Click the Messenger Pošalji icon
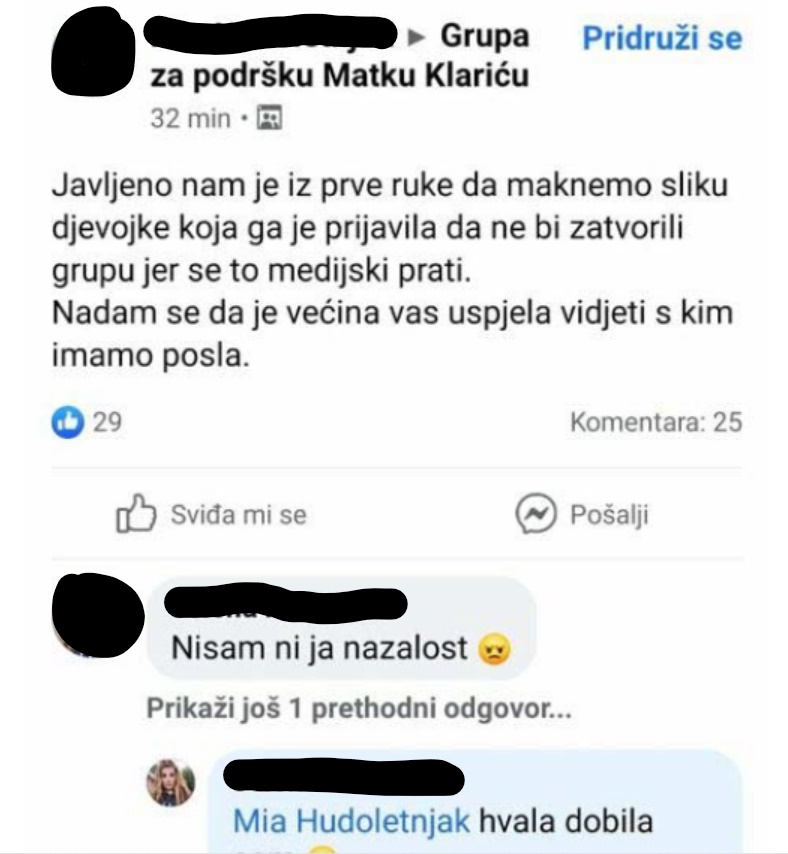The height and width of the screenshot is (854, 788). pos(536,514)
